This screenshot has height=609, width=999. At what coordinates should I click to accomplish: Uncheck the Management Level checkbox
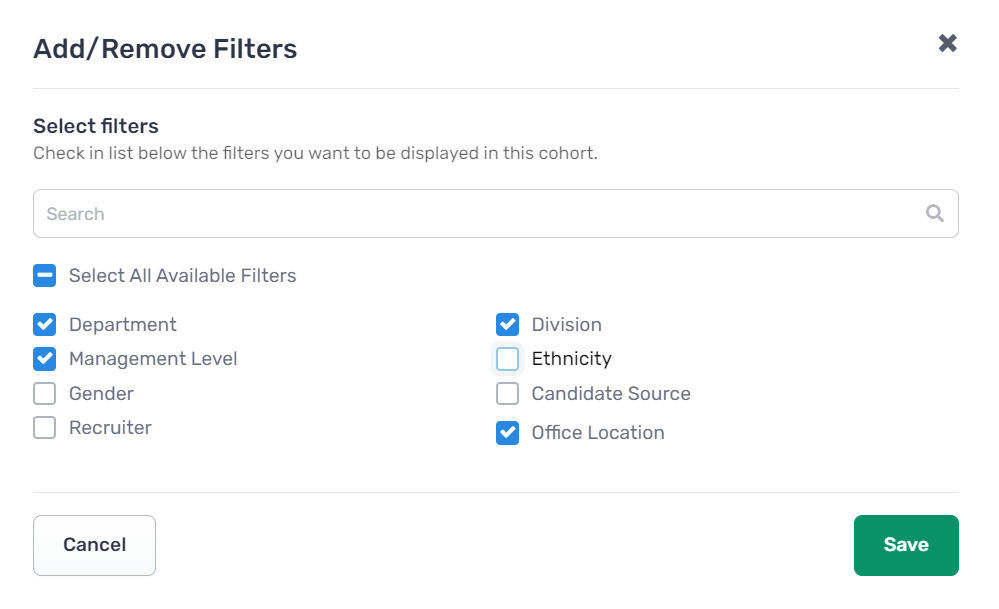[45, 359]
